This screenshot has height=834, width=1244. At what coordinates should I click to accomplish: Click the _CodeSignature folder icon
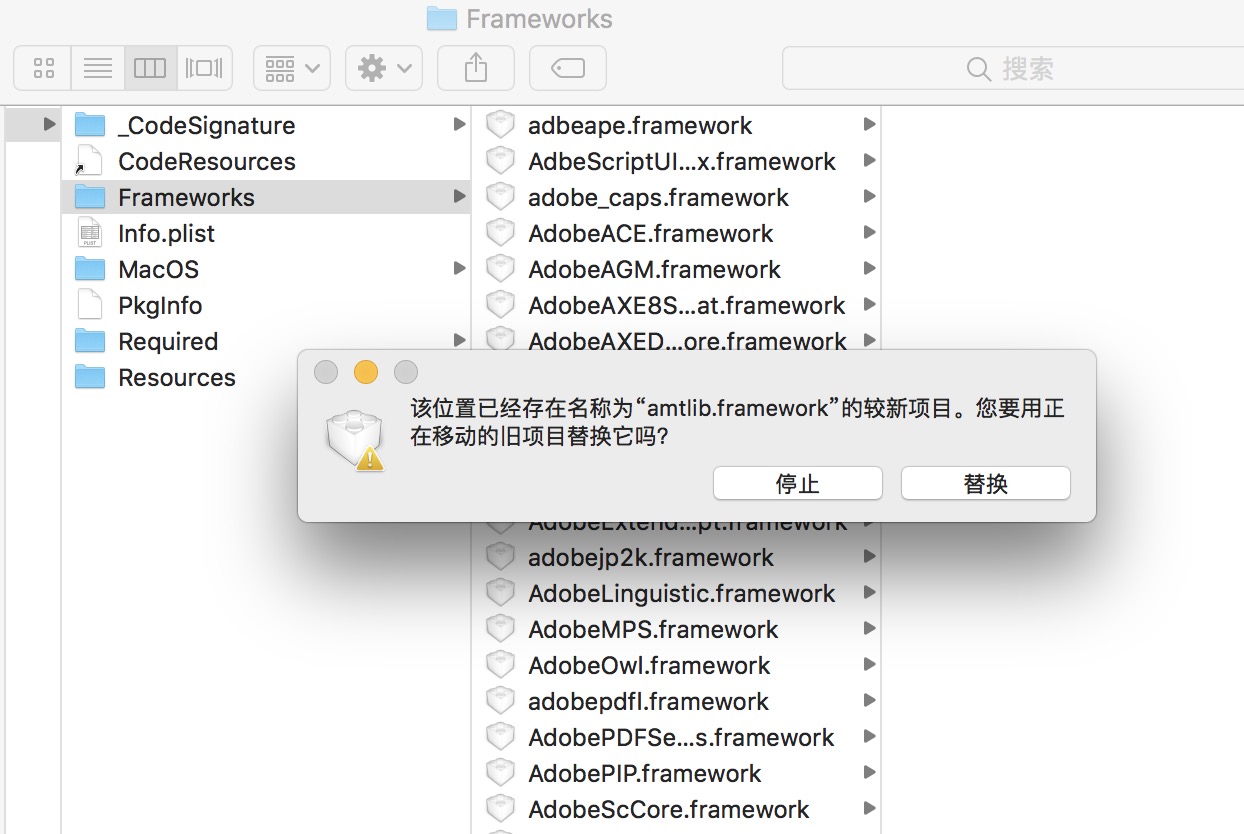90,125
